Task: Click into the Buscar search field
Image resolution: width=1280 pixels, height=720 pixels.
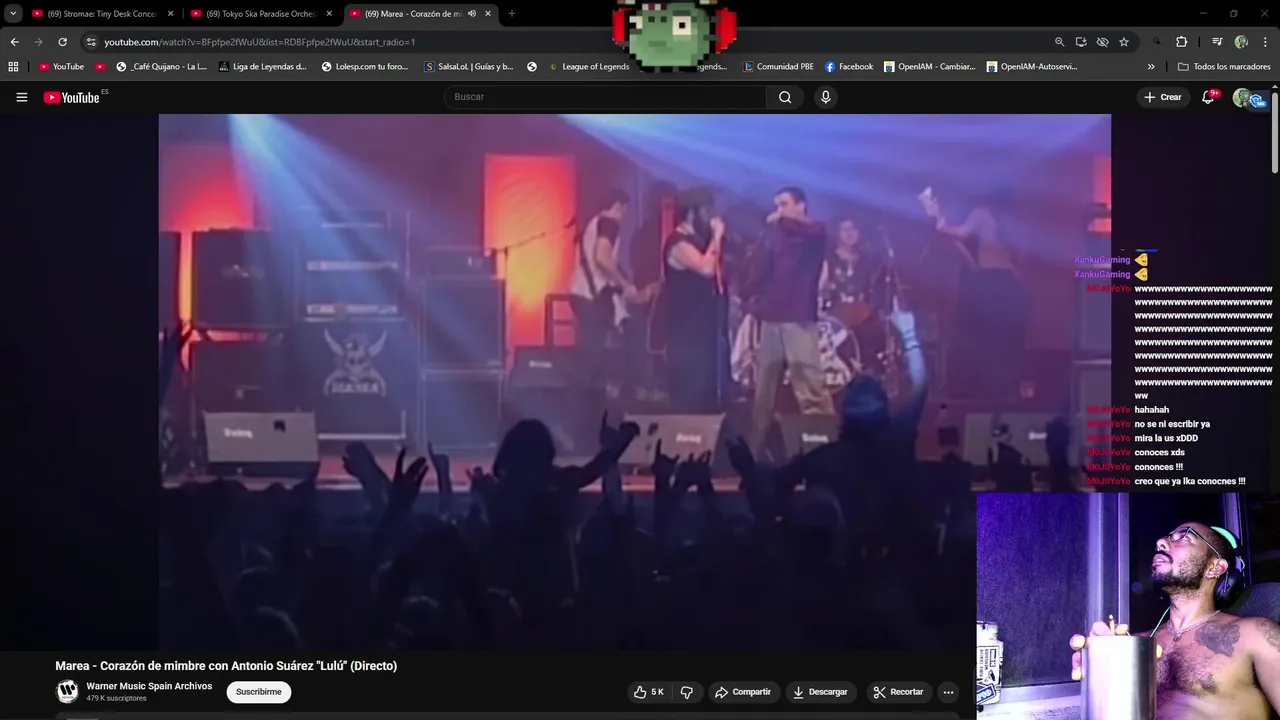Action: point(605,97)
